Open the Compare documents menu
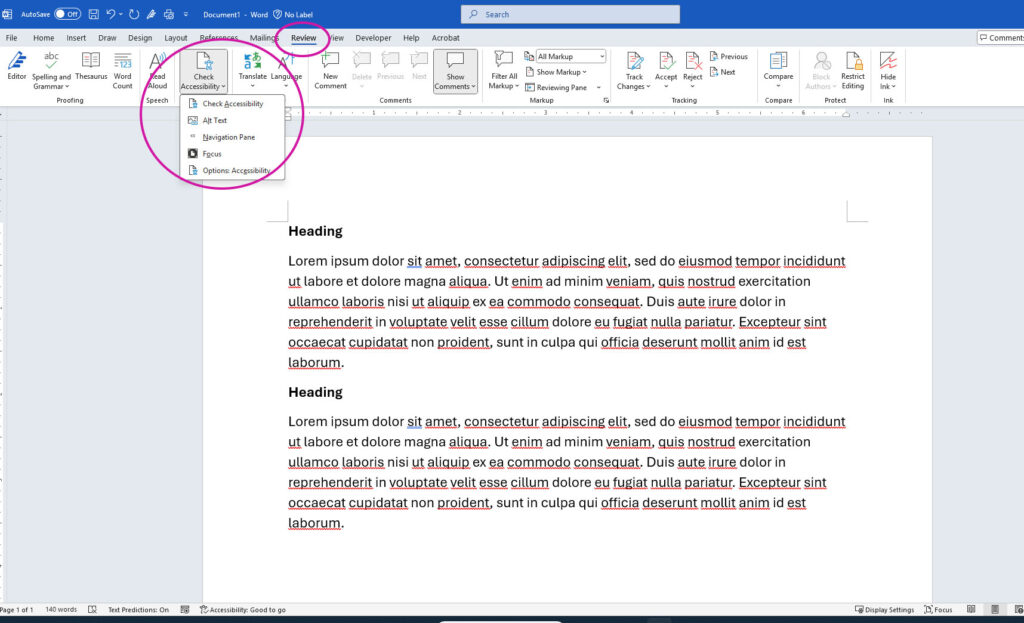Screen dimensions: 1024x623 pos(778,71)
